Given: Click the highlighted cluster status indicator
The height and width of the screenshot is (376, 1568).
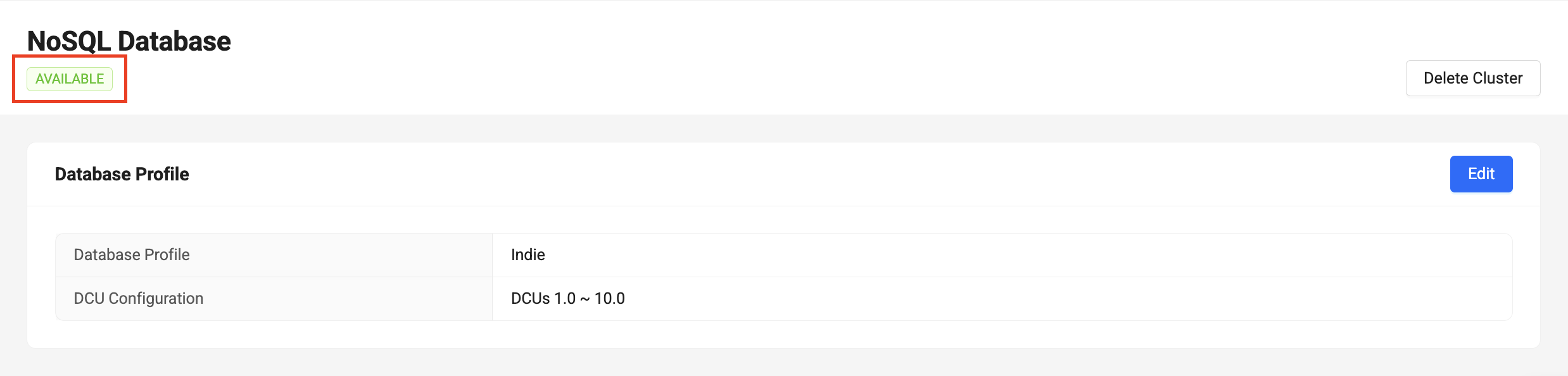Looking at the screenshot, I should (70, 78).
